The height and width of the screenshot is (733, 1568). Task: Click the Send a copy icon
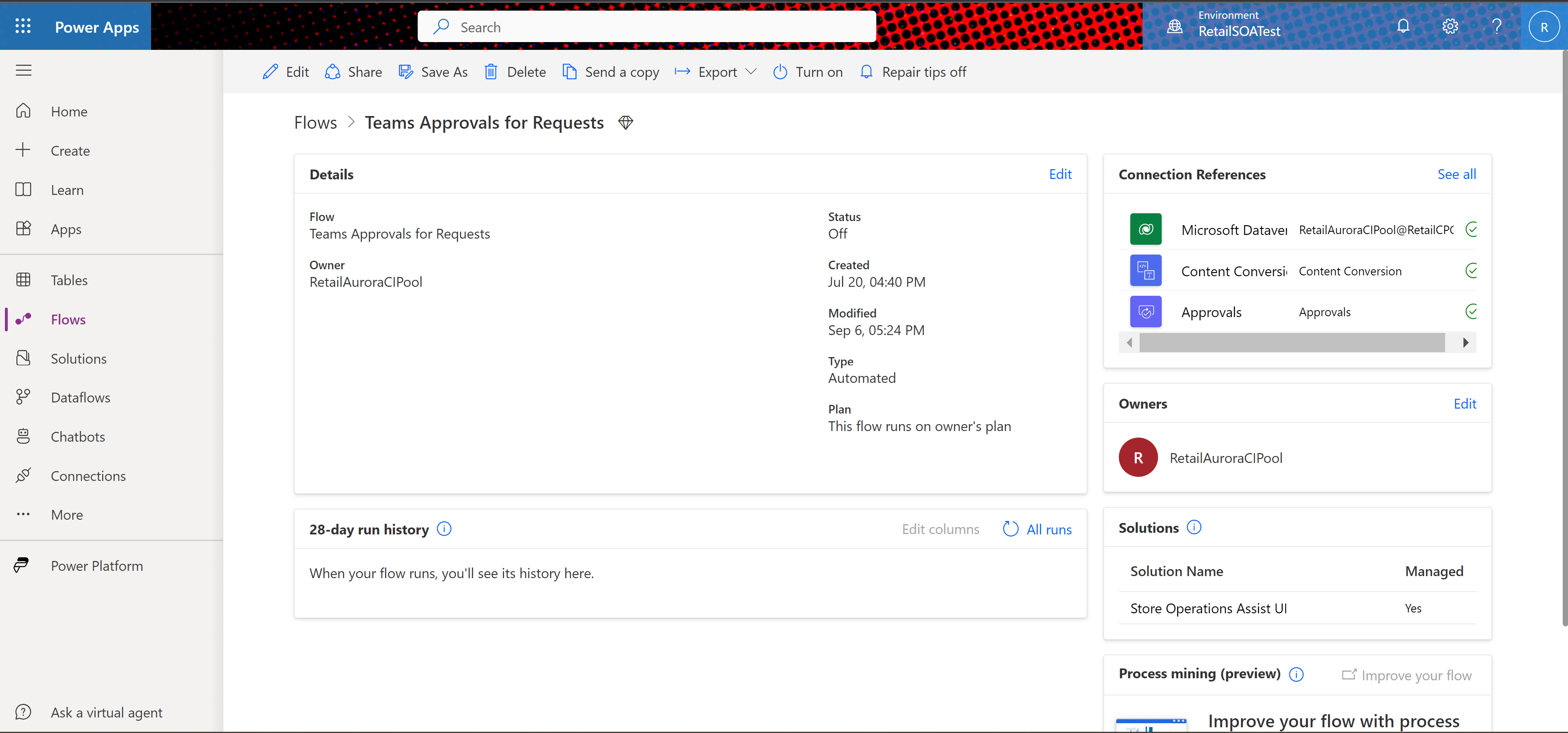[x=567, y=72]
